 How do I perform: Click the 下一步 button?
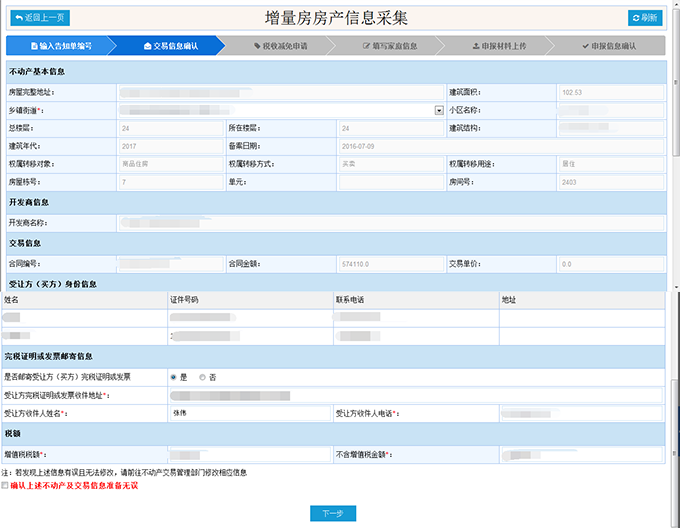333,513
